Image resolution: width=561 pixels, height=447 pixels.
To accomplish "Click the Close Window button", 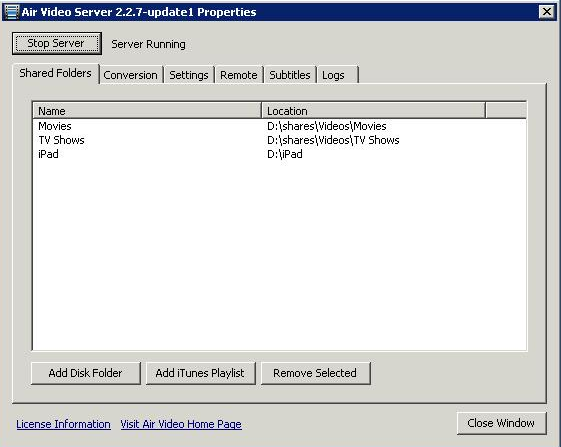I will tap(502, 423).
